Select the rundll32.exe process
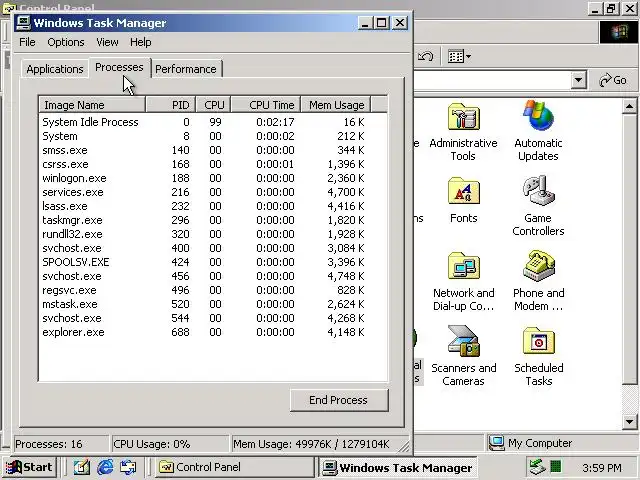This screenshot has height=480, width=640. (x=204, y=234)
